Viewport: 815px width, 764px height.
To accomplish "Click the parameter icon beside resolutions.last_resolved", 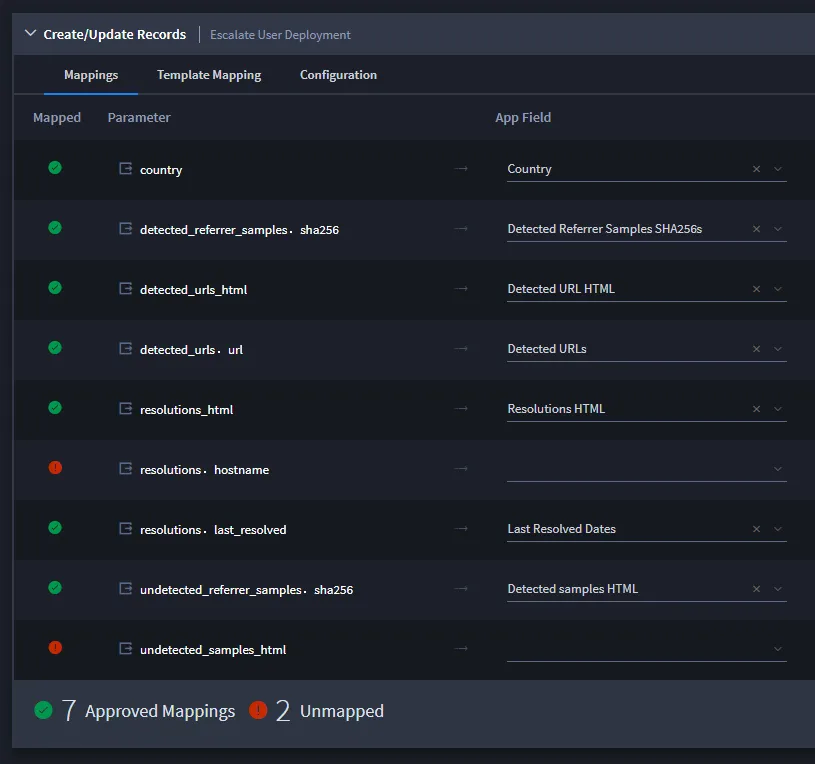I will (126, 529).
